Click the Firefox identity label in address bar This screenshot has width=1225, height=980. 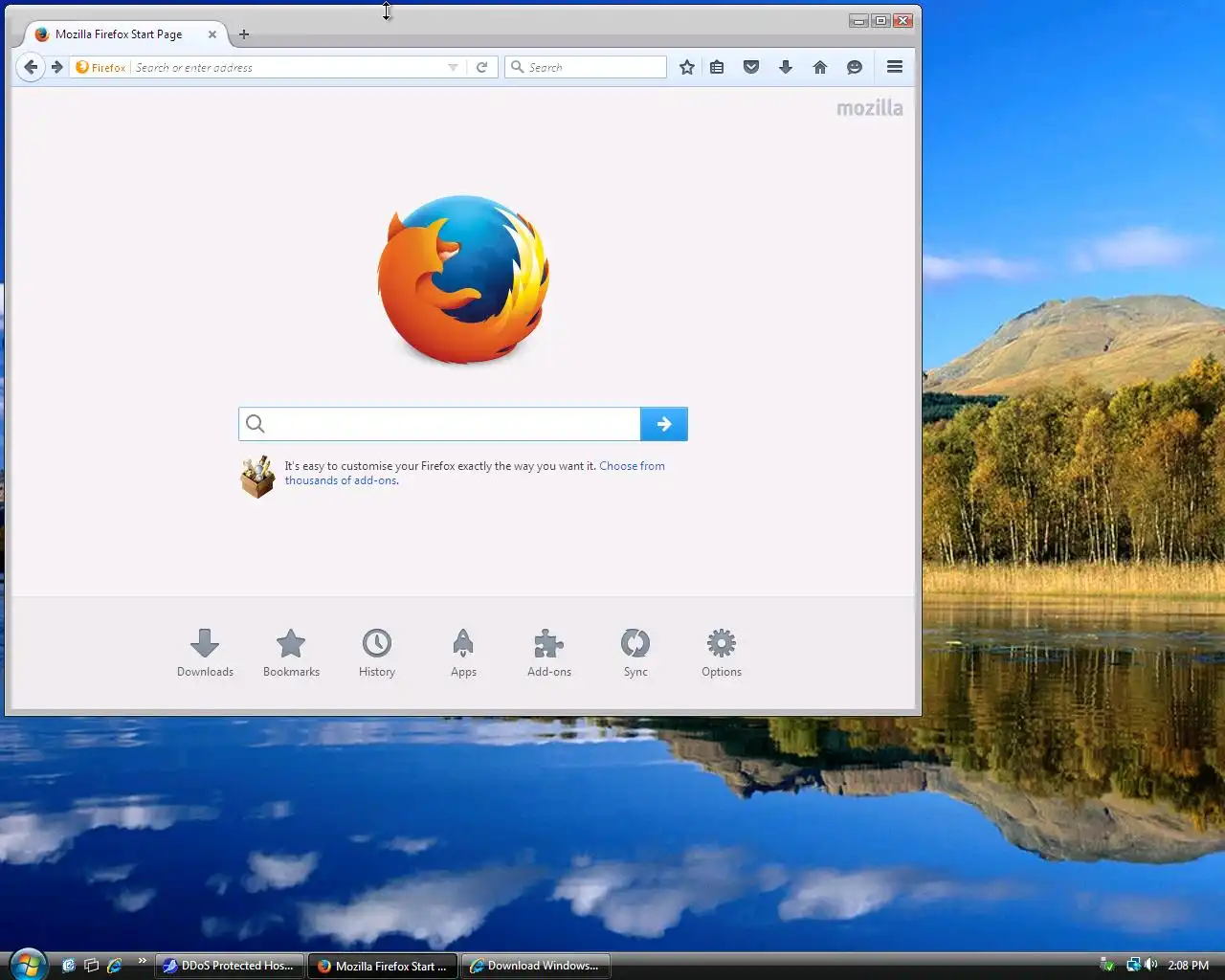pos(100,67)
